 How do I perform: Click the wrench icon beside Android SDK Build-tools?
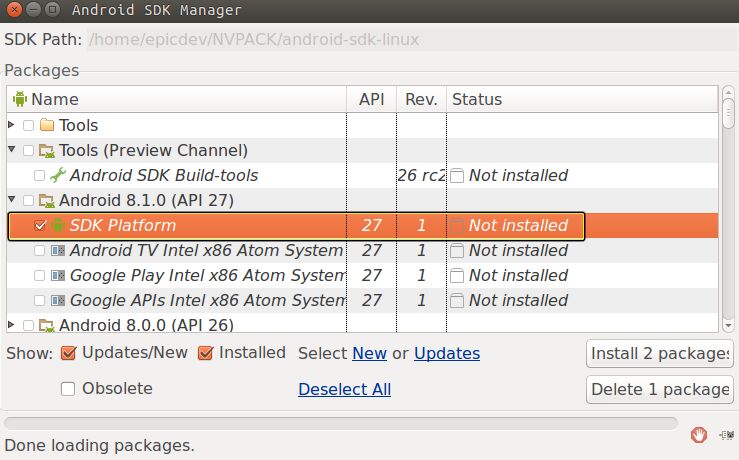tap(58, 175)
